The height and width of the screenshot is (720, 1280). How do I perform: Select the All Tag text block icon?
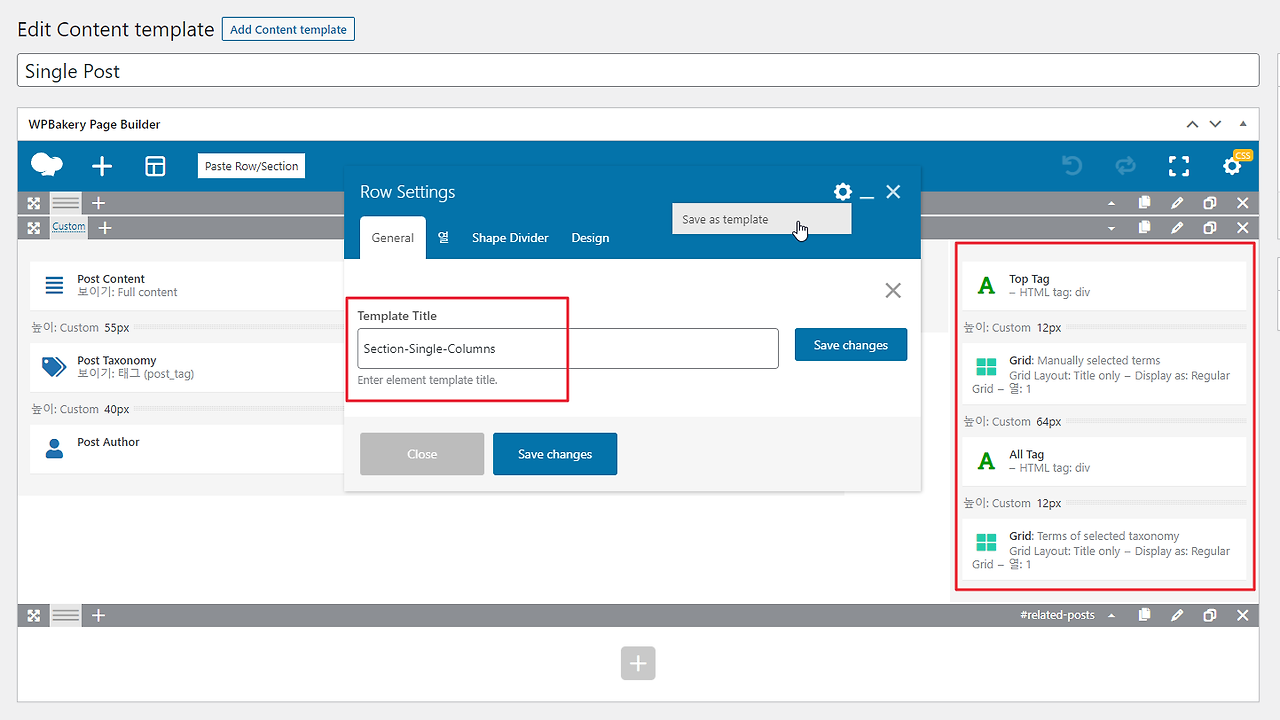click(x=986, y=461)
